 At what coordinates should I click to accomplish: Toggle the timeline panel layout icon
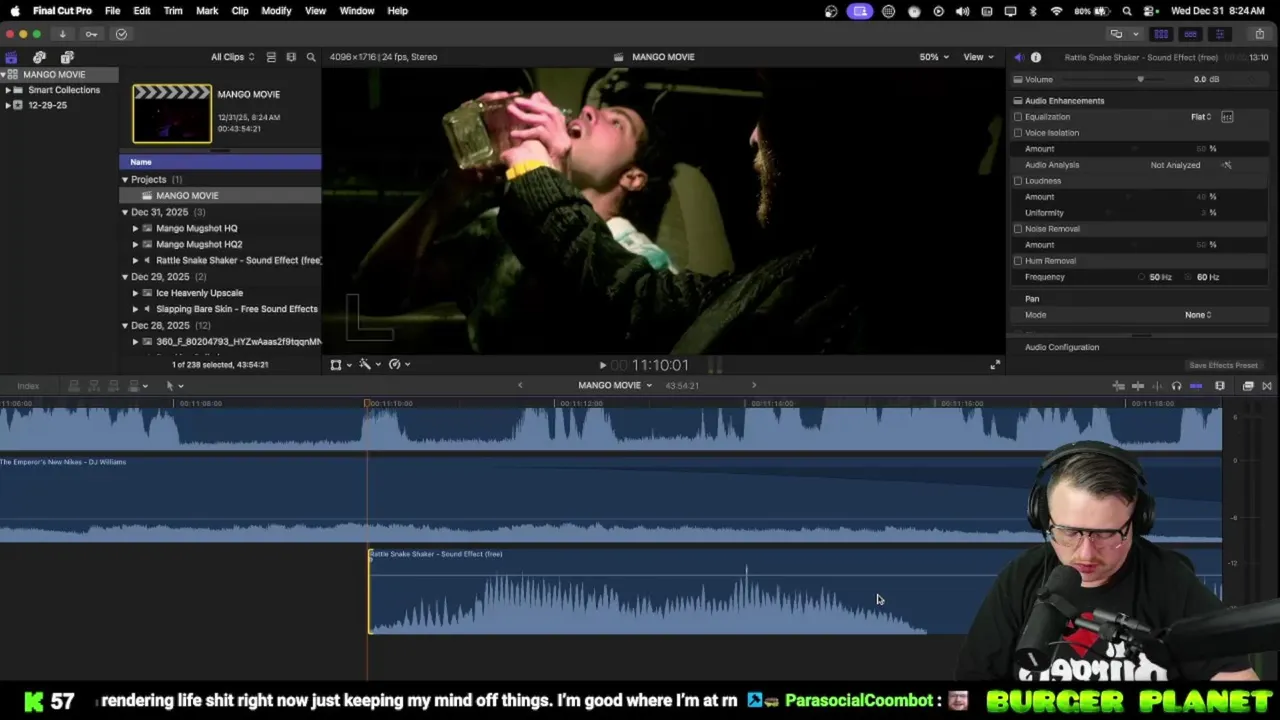pyautogui.click(x=1190, y=34)
